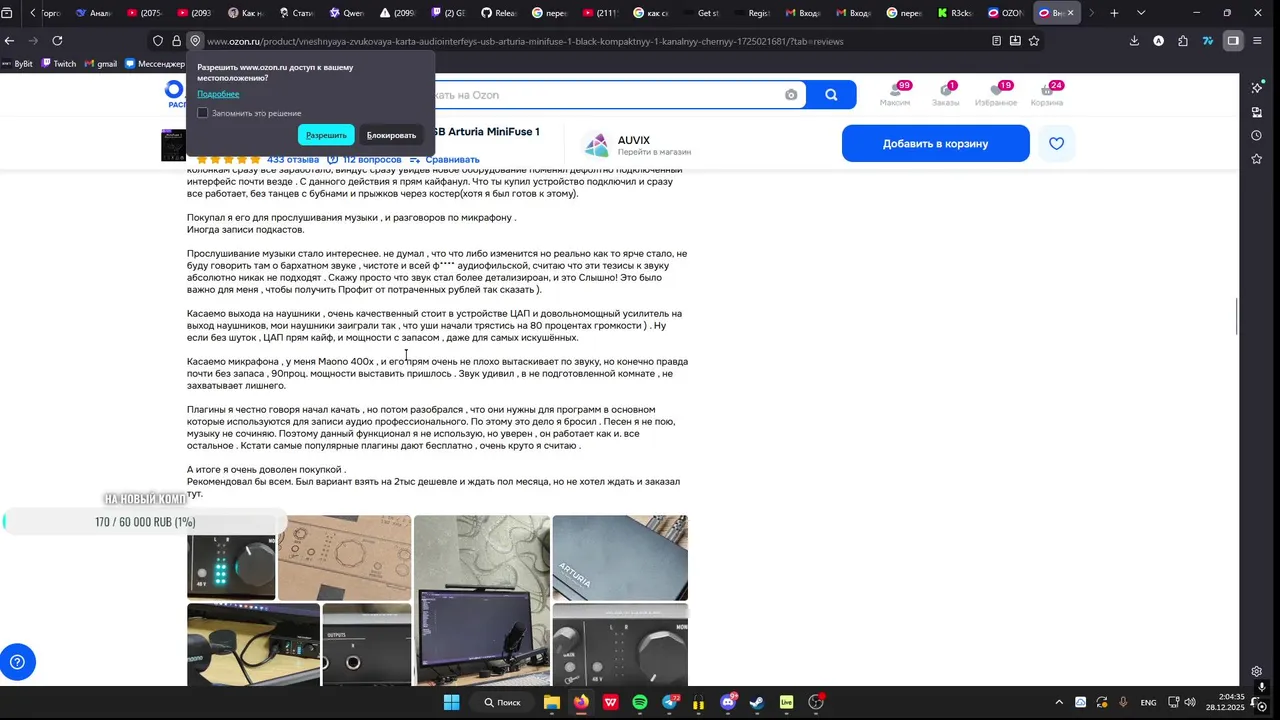The width and height of the screenshot is (1280, 720).
Task: Open sidebar bookmarks star icon
Action: [1257, 159]
